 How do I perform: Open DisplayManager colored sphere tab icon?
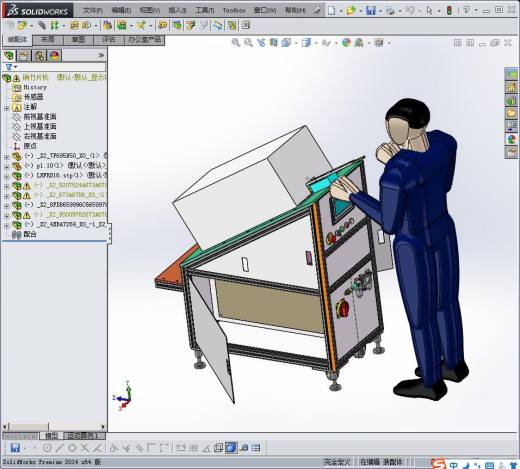coord(54,55)
